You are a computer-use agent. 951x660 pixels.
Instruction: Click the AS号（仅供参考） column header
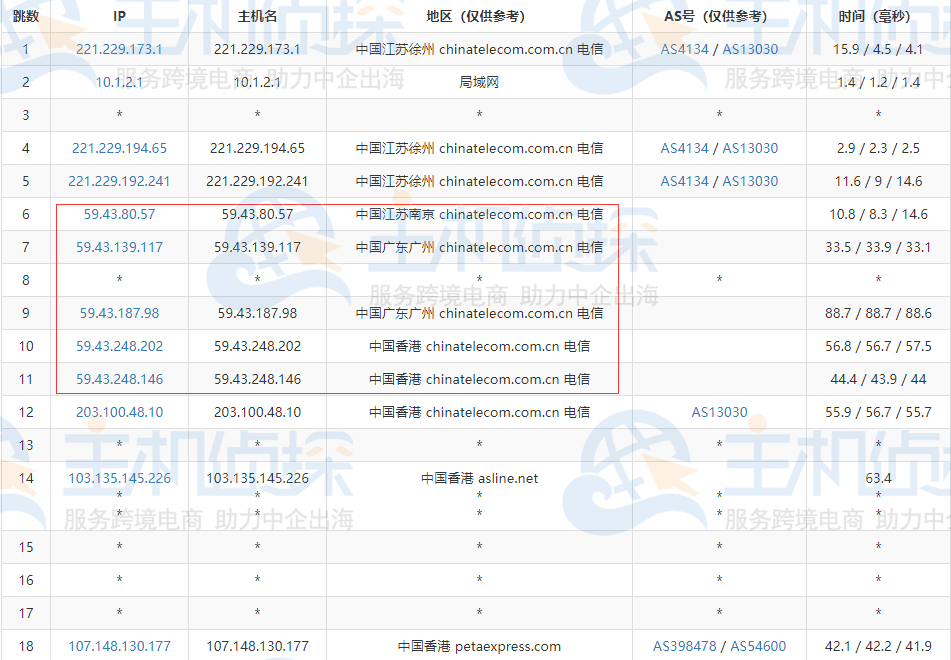tap(718, 16)
